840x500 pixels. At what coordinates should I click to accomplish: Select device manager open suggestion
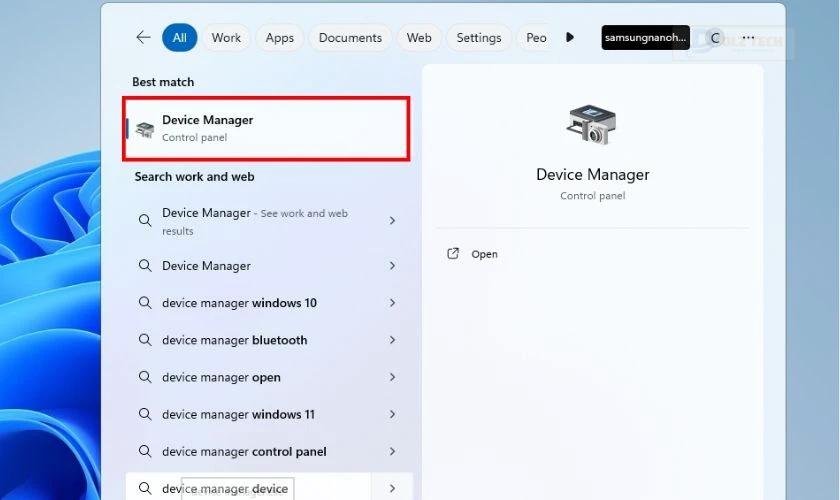[x=221, y=377]
